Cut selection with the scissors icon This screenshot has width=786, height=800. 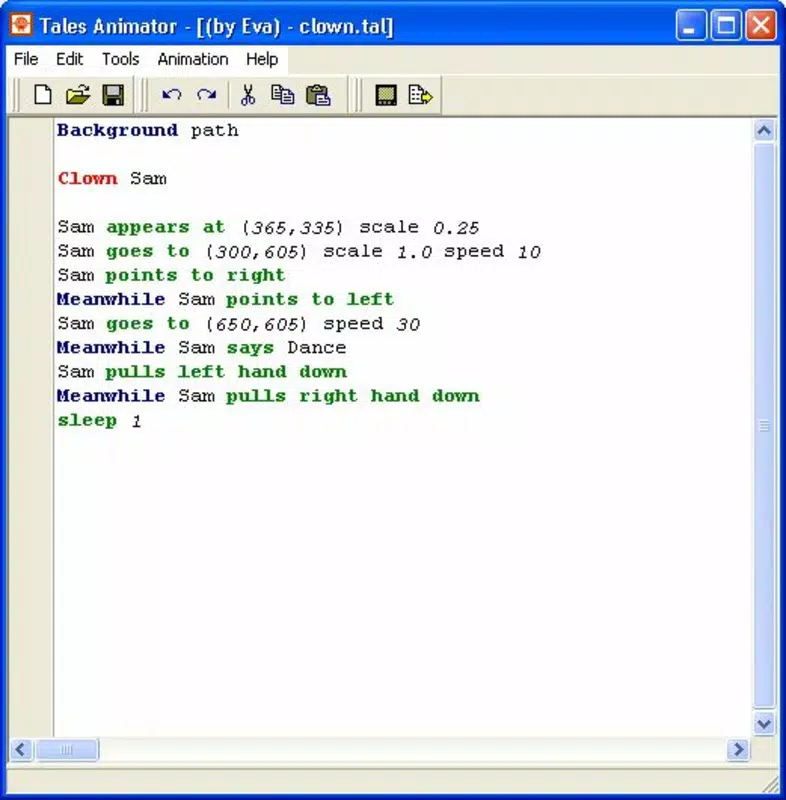pyautogui.click(x=248, y=95)
